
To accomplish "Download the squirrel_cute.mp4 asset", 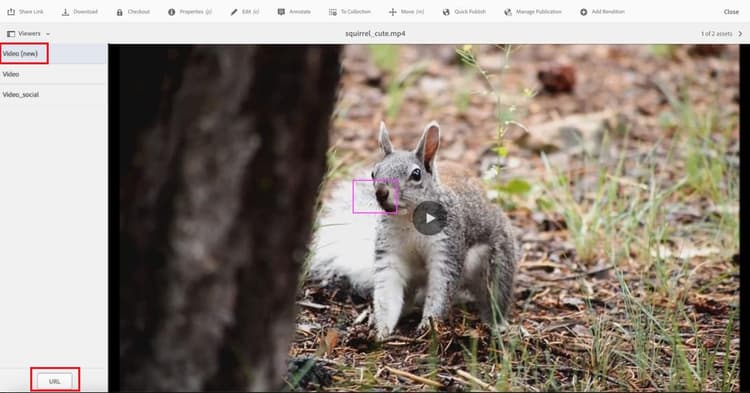I will click(x=80, y=11).
